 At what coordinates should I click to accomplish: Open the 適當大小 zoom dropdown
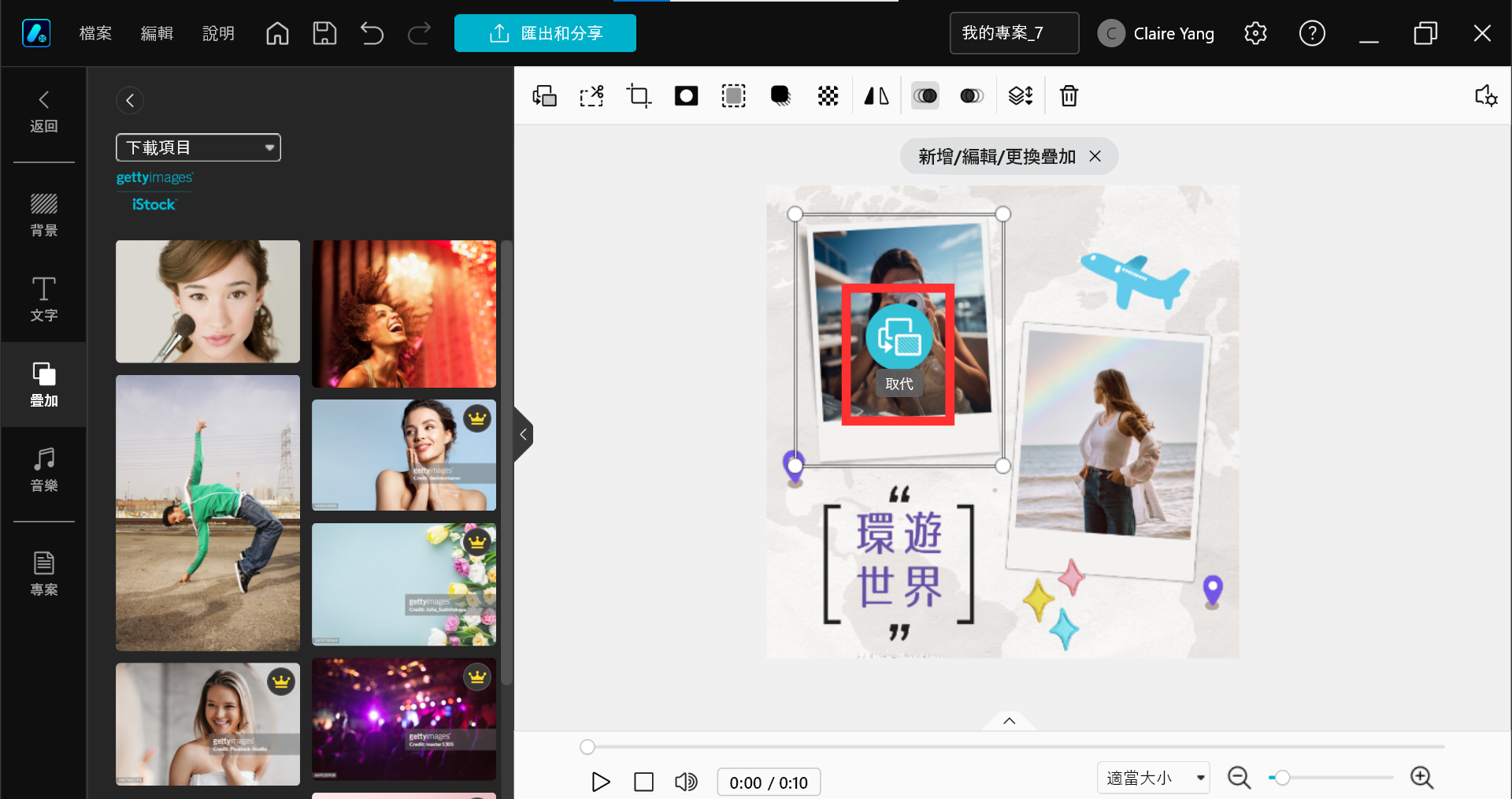(x=1153, y=779)
